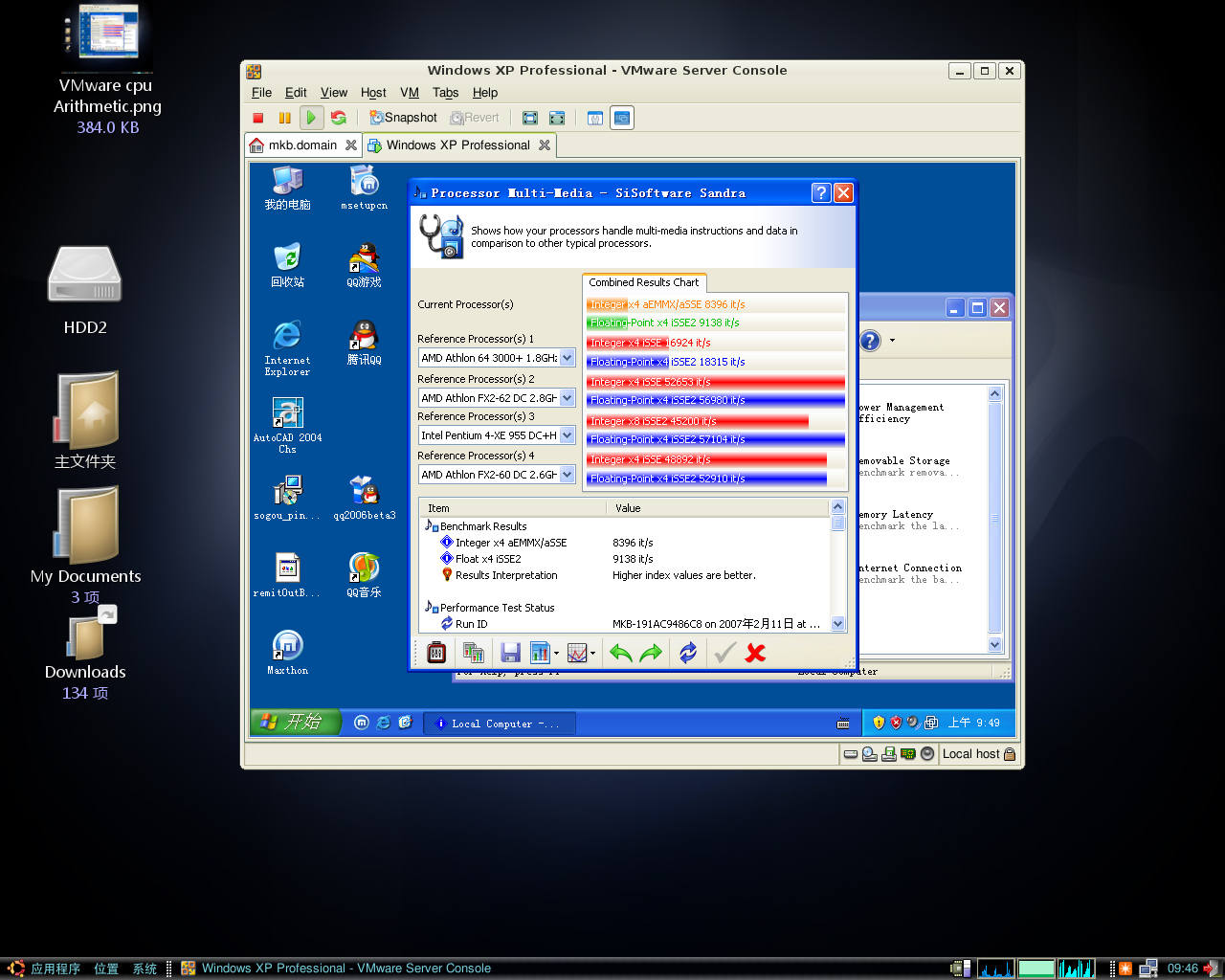Expand Reference Processor 1 Athlon 64 dropdown
The height and width of the screenshot is (980, 1225).
pos(567,358)
